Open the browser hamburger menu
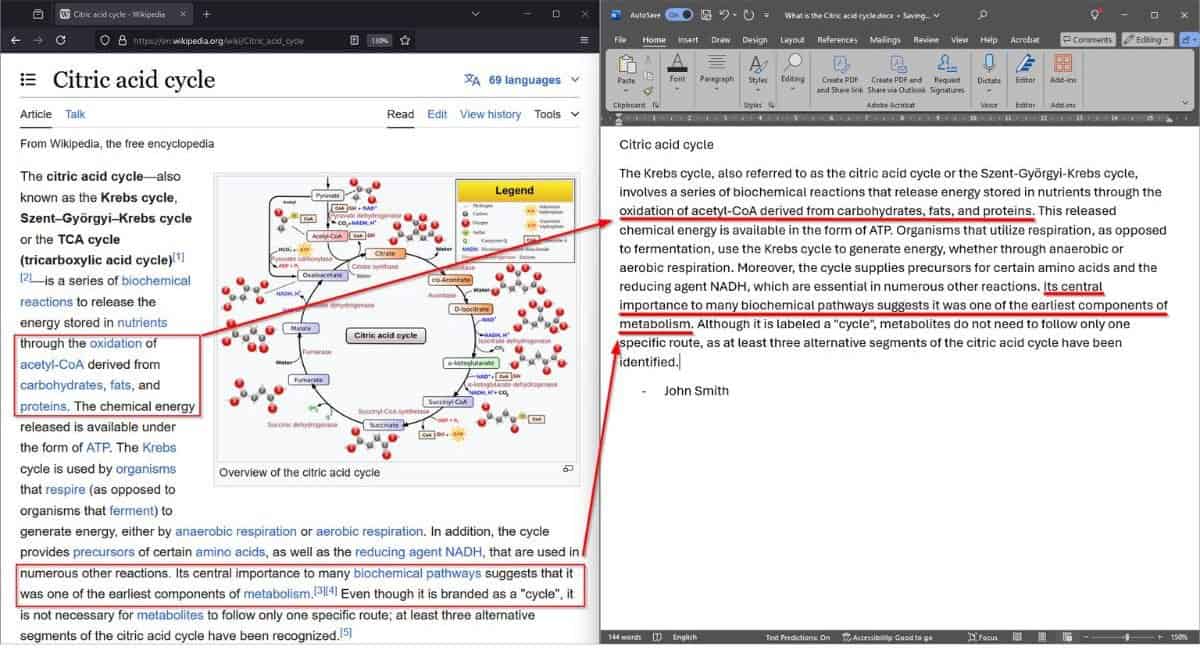 pos(584,40)
